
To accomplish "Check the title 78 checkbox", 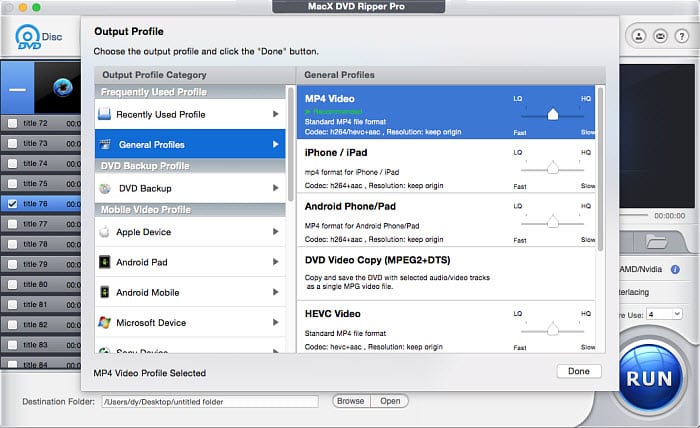I will point(12,244).
